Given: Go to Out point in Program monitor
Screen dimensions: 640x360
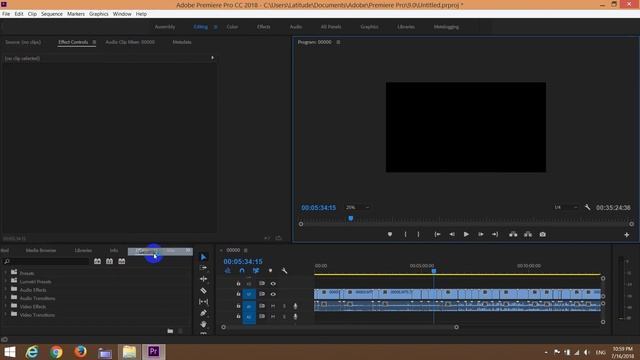Looking at the screenshot, I should (495, 234).
